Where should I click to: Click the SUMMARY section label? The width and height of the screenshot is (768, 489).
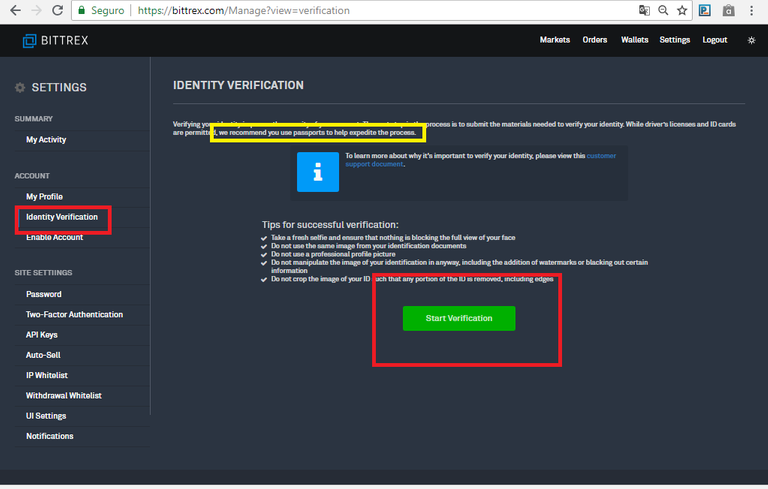33,119
